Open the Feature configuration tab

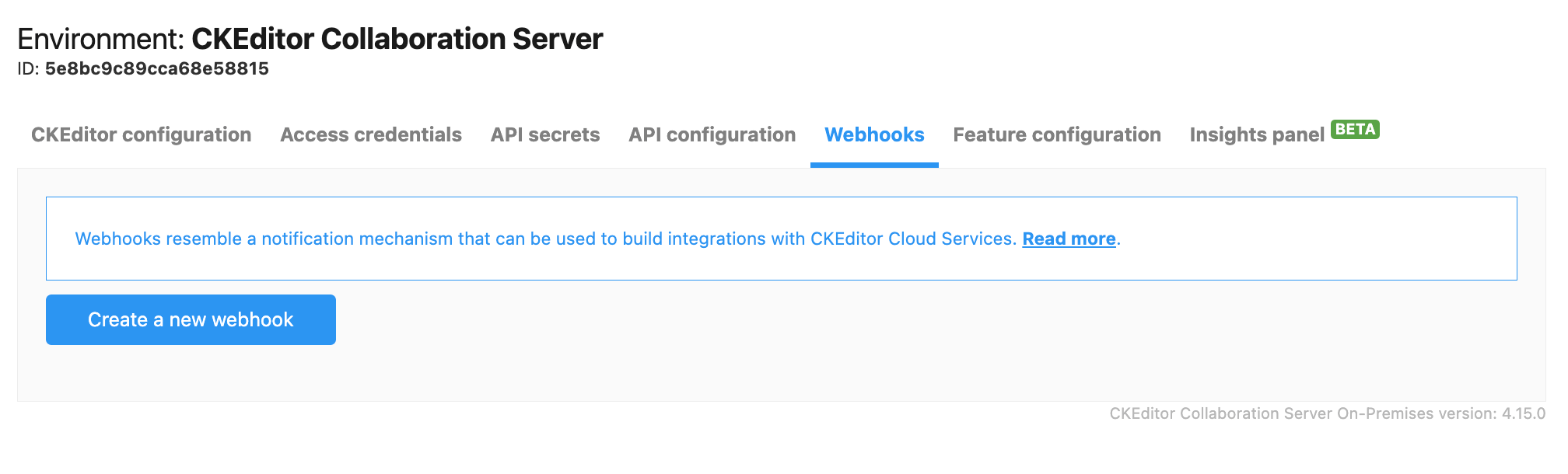(x=1057, y=134)
